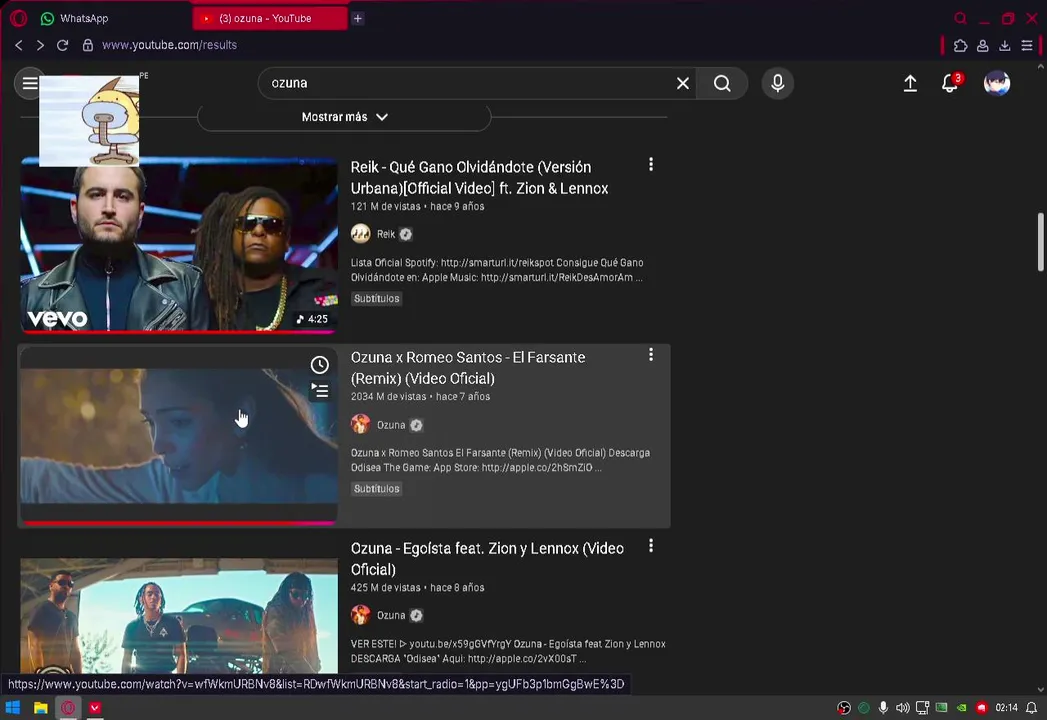Click Subtítulos badge on Reik video

point(377,299)
